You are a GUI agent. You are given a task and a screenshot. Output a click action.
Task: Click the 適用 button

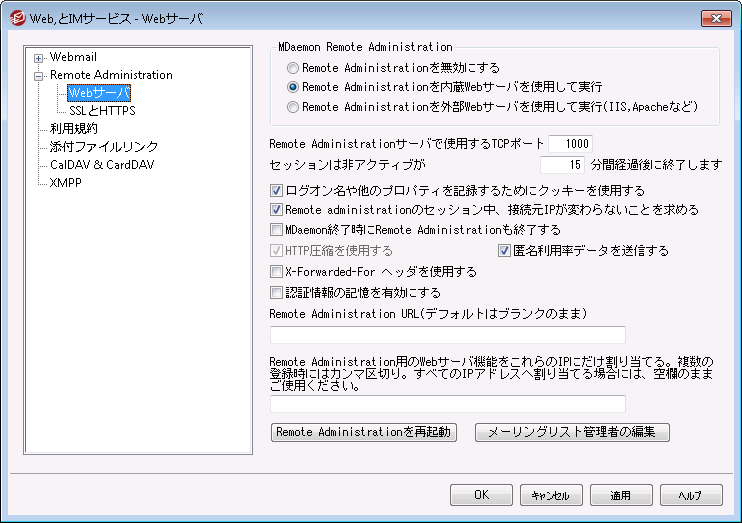(x=620, y=495)
